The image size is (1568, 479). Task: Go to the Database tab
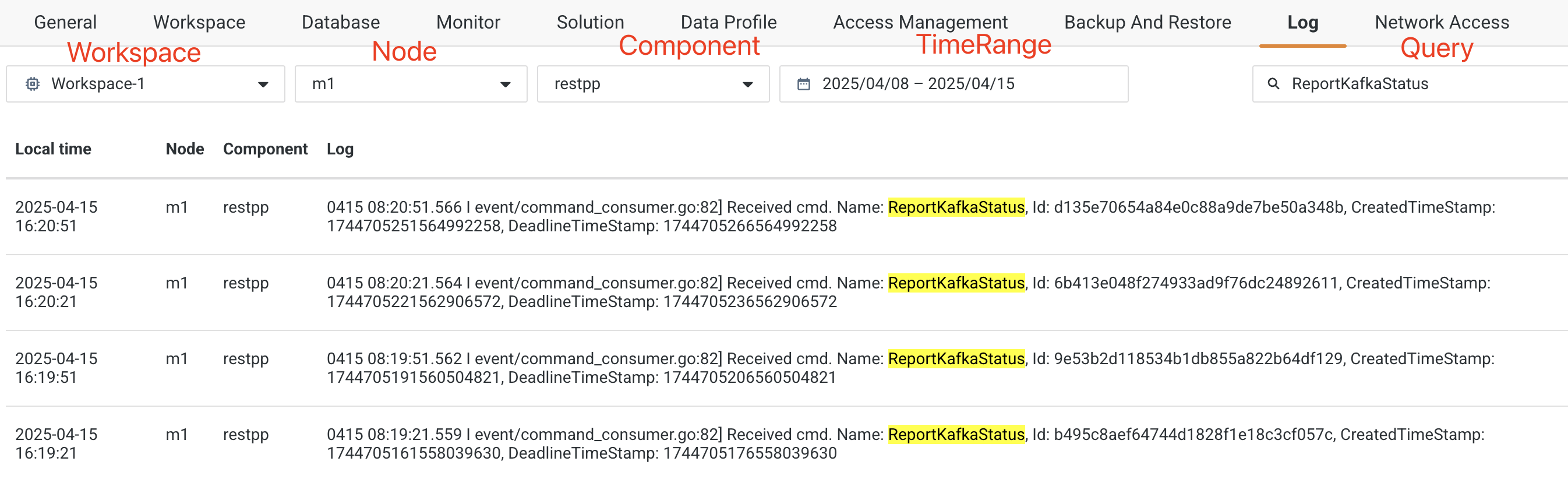[340, 23]
